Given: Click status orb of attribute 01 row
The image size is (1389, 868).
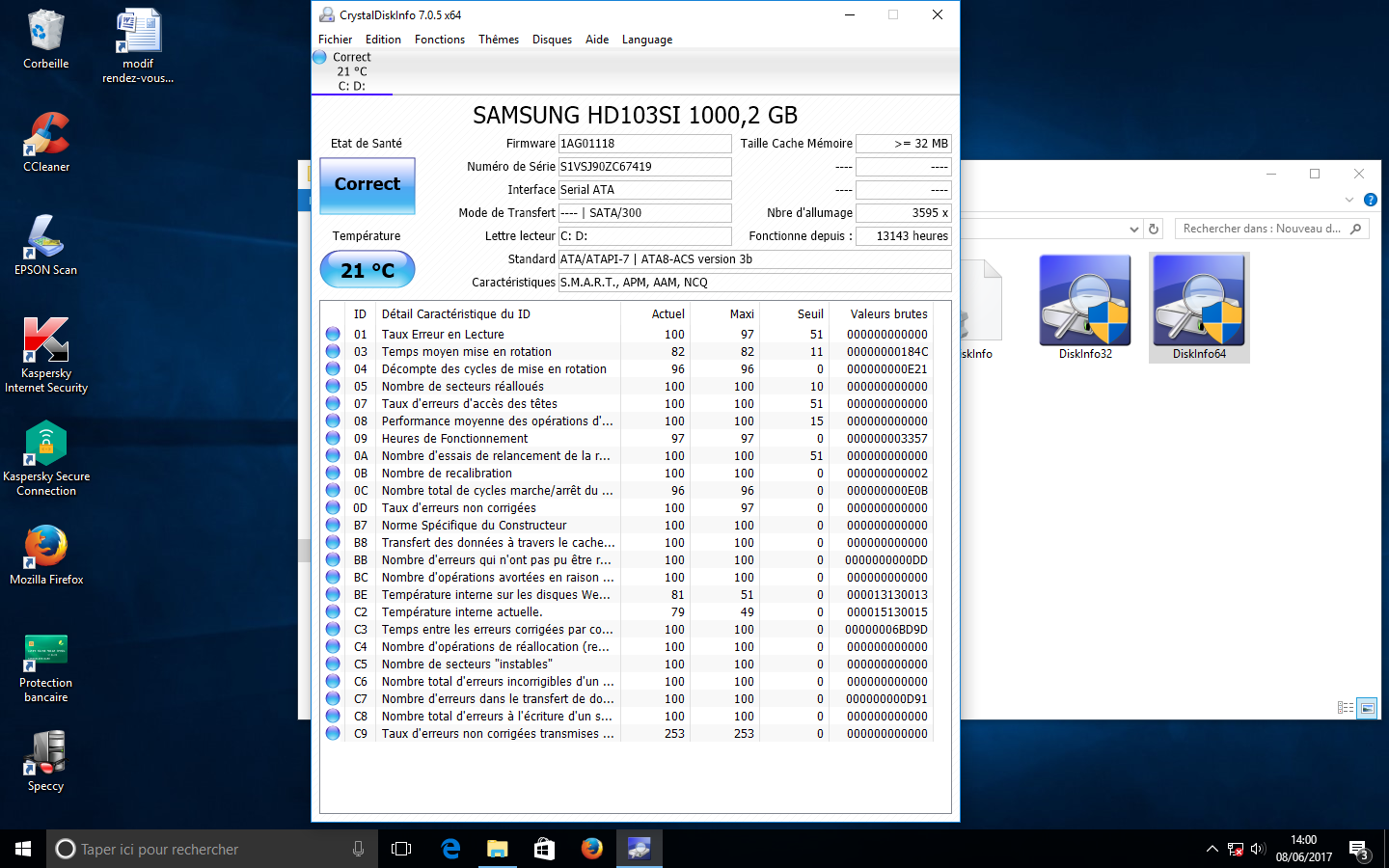Looking at the screenshot, I should click(333, 334).
